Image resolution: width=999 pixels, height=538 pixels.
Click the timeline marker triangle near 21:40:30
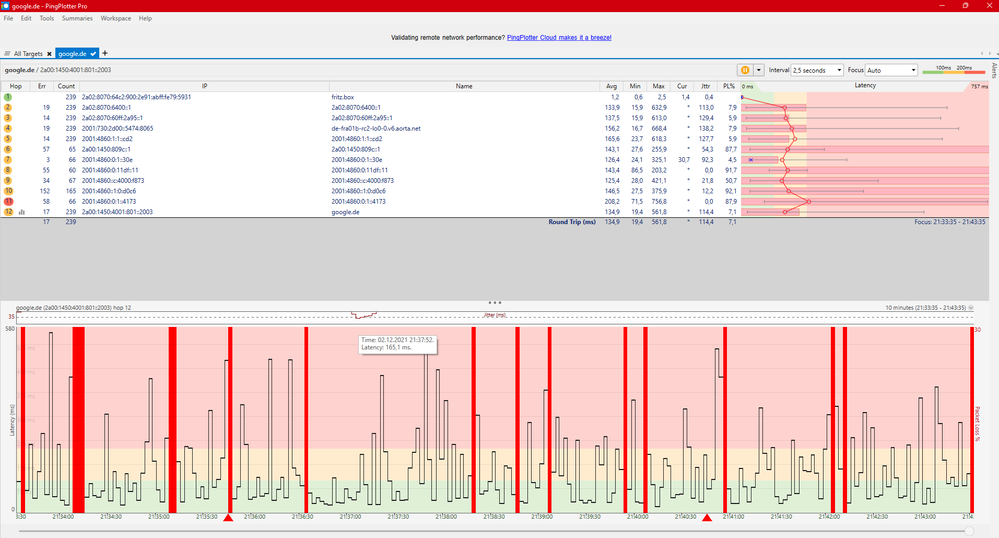[x=707, y=518]
